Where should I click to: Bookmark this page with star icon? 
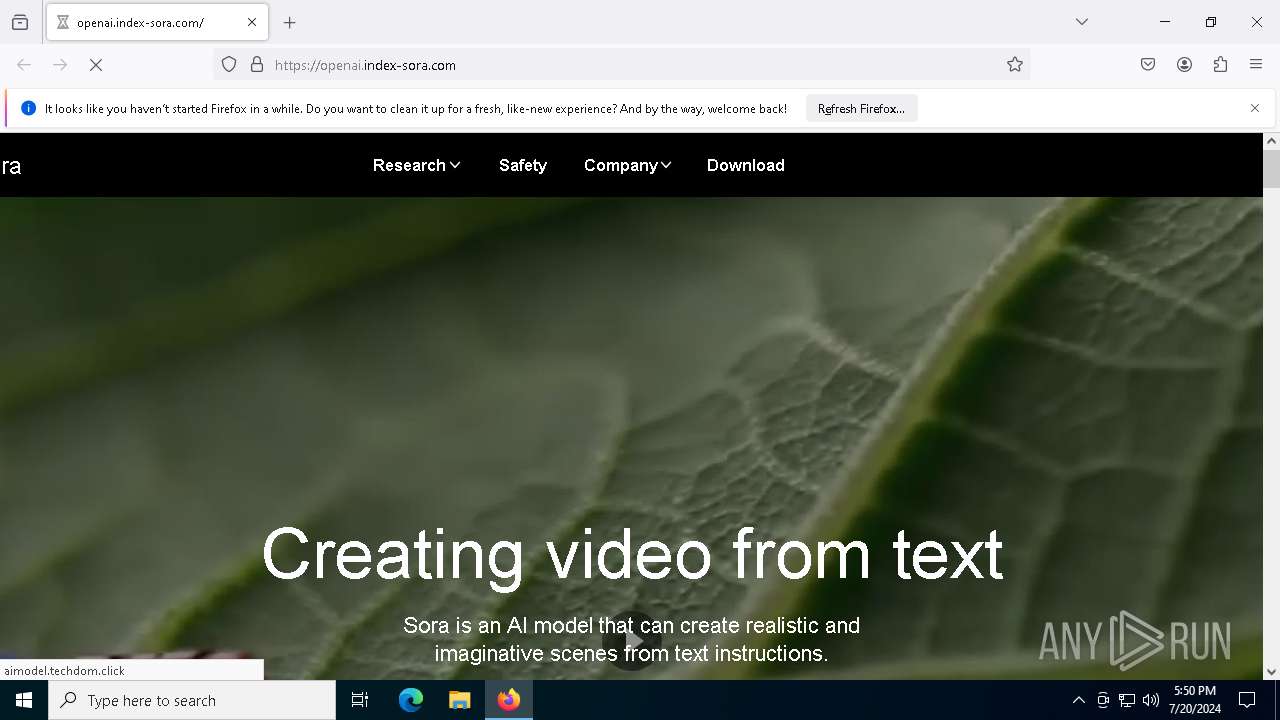[x=1015, y=65]
